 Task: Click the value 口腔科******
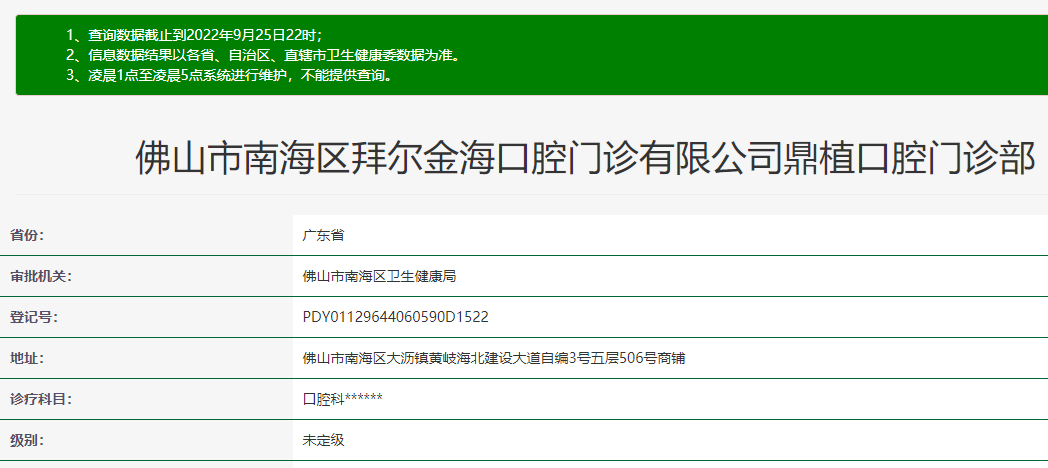pyautogui.click(x=343, y=399)
